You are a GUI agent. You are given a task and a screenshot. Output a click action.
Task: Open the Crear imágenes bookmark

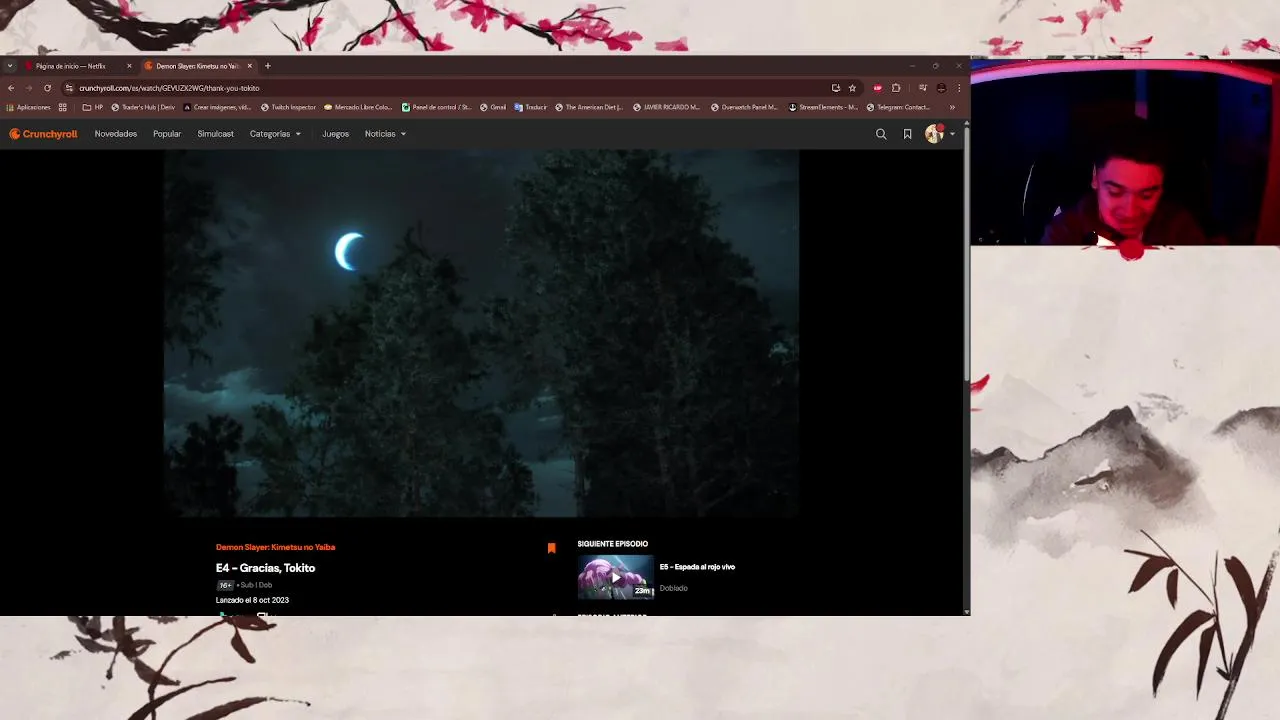[x=217, y=107]
